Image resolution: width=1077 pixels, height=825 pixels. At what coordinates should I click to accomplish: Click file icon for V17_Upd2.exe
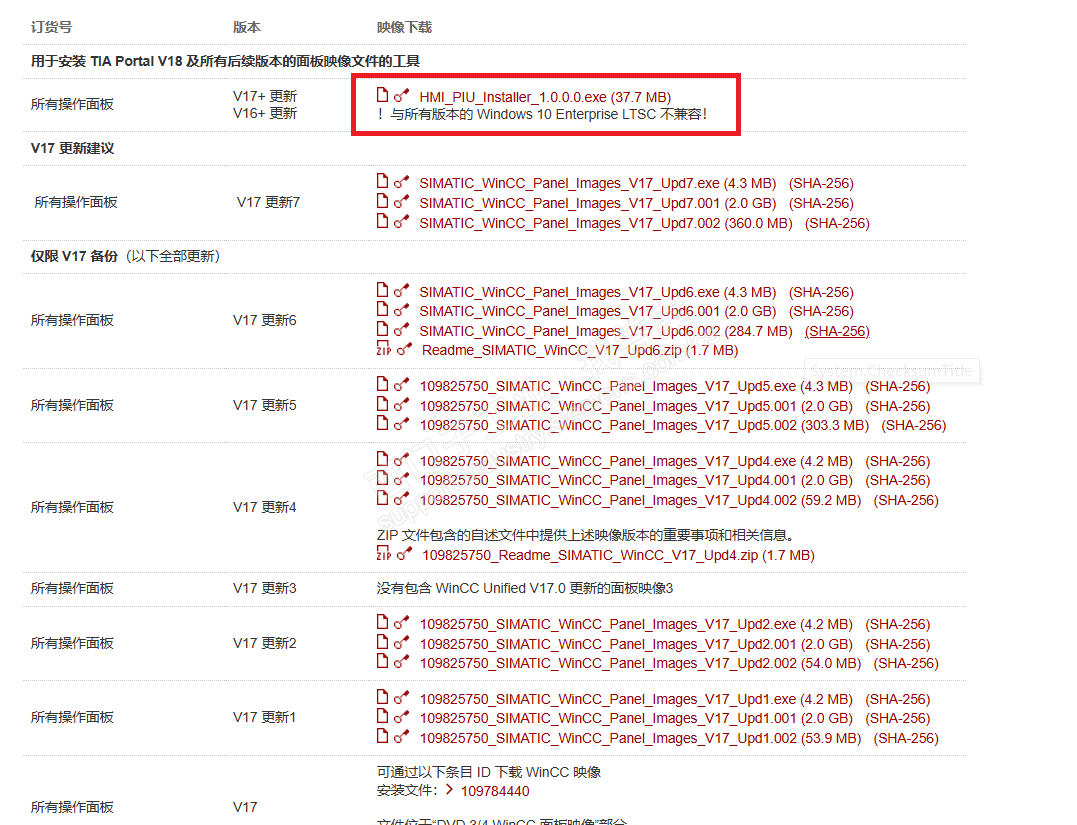(x=383, y=622)
